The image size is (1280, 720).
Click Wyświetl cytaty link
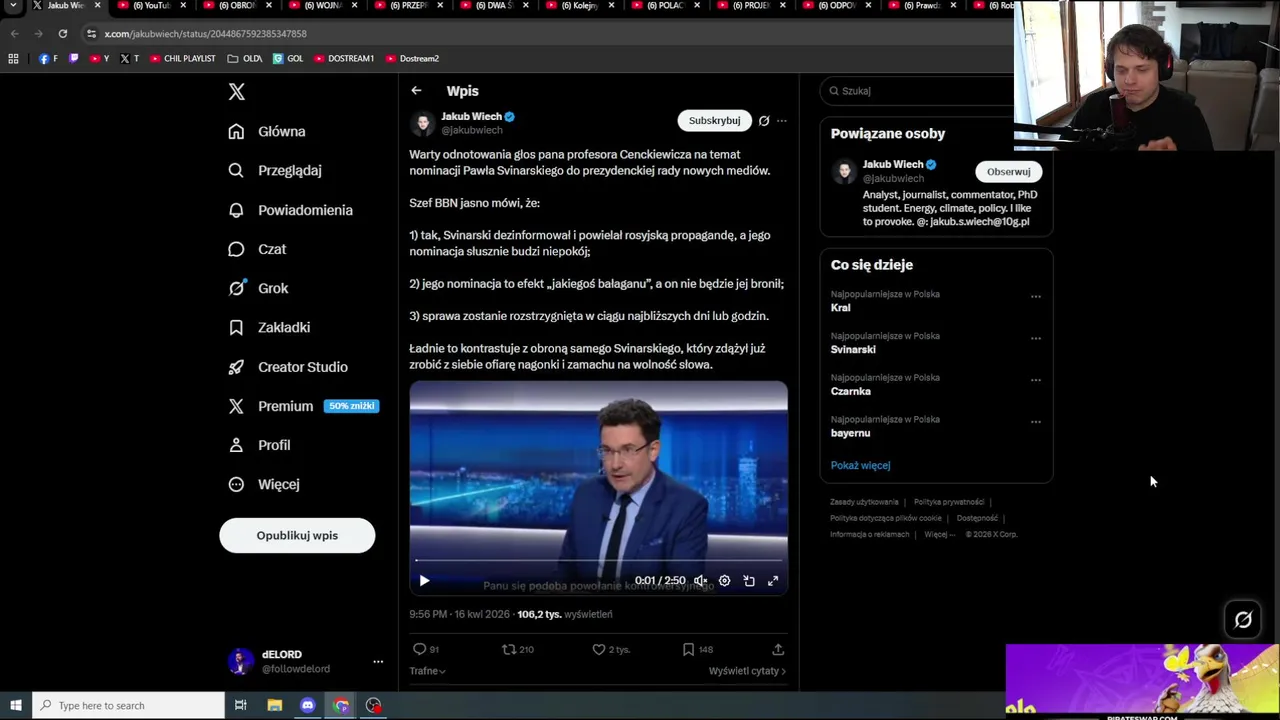pos(747,671)
